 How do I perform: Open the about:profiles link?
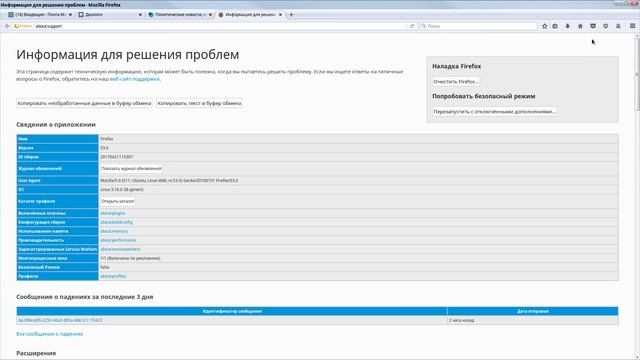click(x=113, y=276)
